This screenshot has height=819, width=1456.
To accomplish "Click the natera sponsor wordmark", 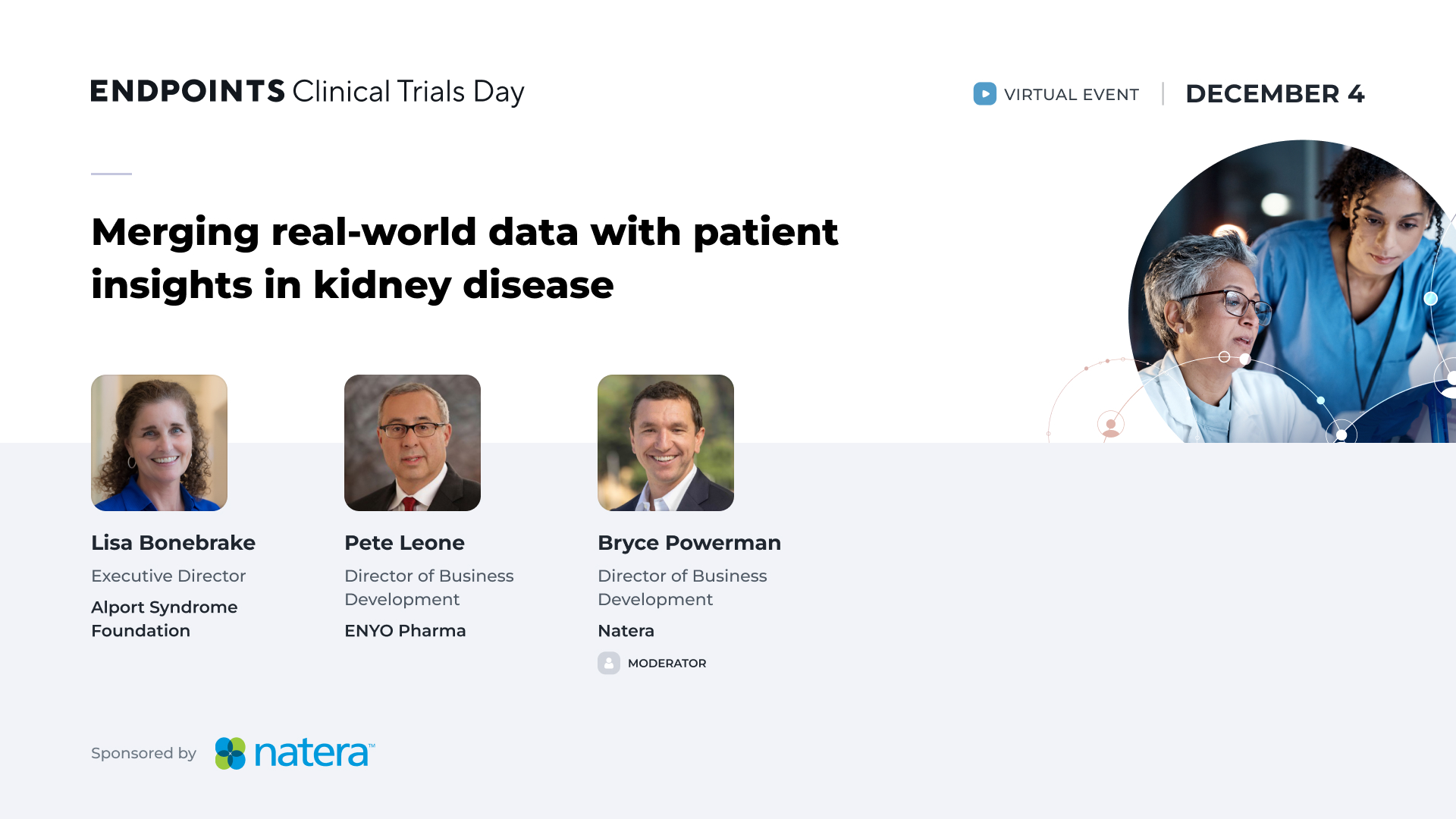I will tap(313, 753).
